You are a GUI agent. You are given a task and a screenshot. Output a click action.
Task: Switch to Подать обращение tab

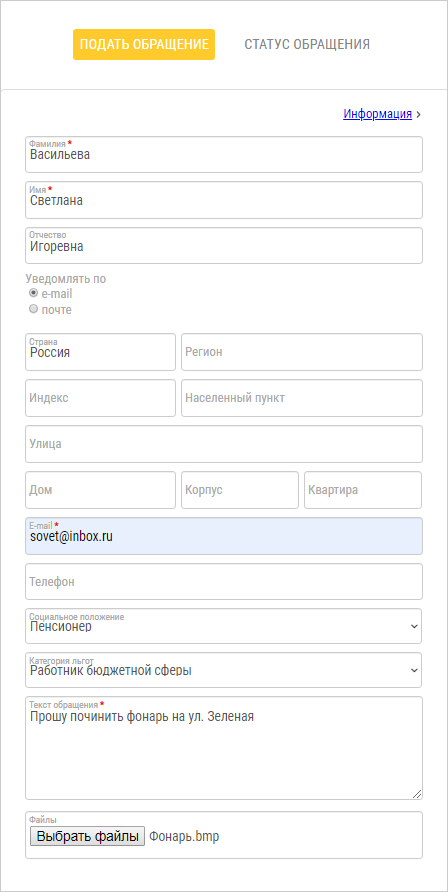click(144, 44)
